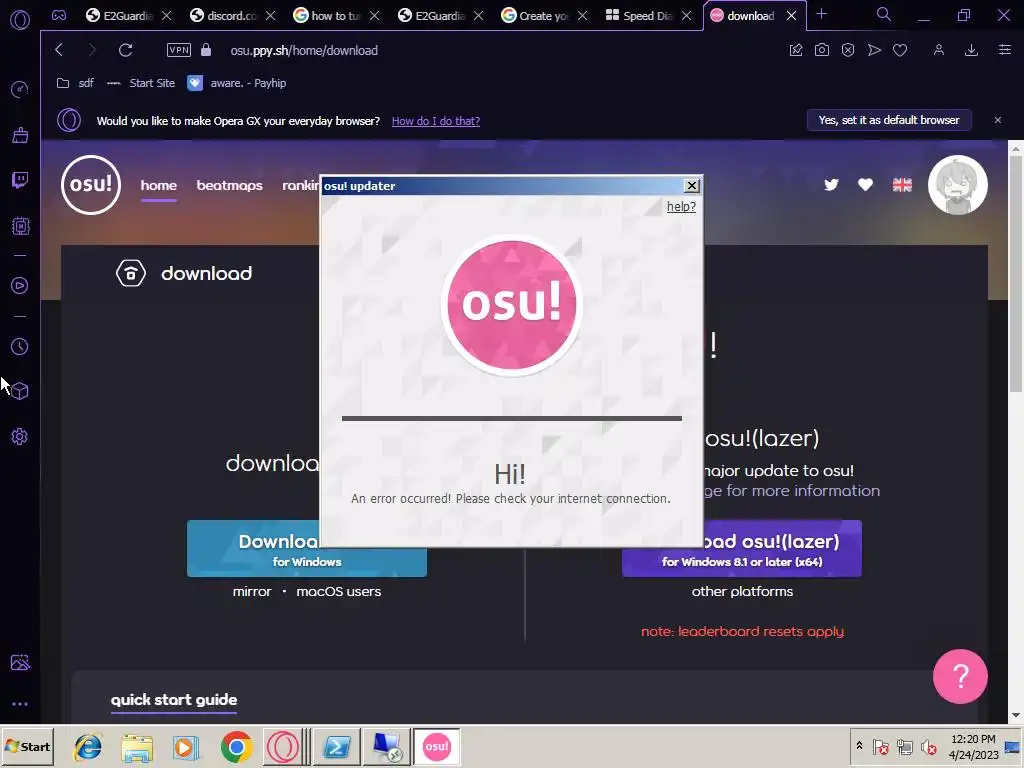Open osu Twitter bird icon
Screen dimensions: 1024x768
pyautogui.click(x=831, y=185)
